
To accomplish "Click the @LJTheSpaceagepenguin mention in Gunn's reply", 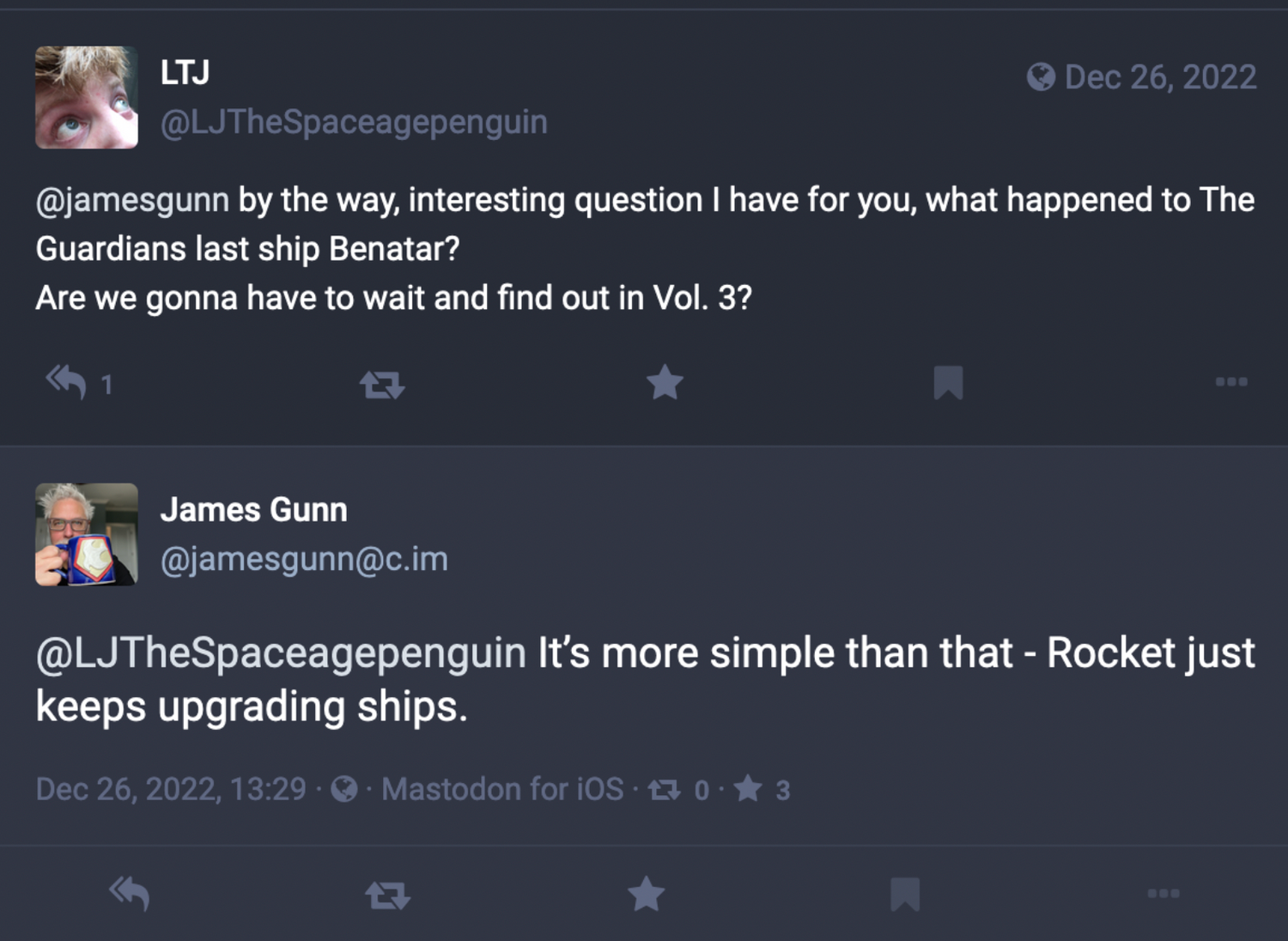I will (x=281, y=653).
